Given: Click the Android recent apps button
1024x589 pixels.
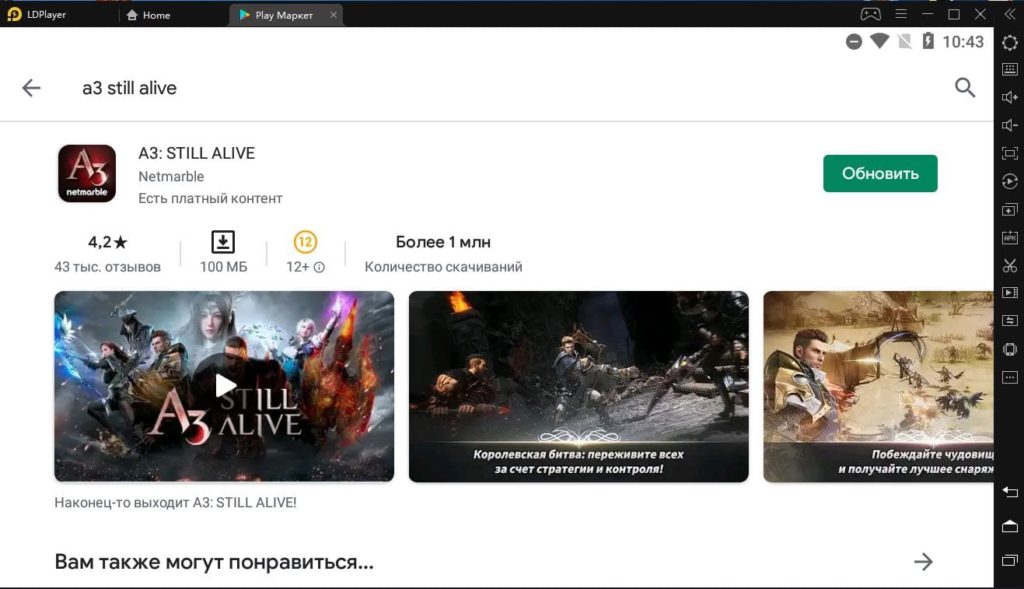Looking at the screenshot, I should (1010, 560).
